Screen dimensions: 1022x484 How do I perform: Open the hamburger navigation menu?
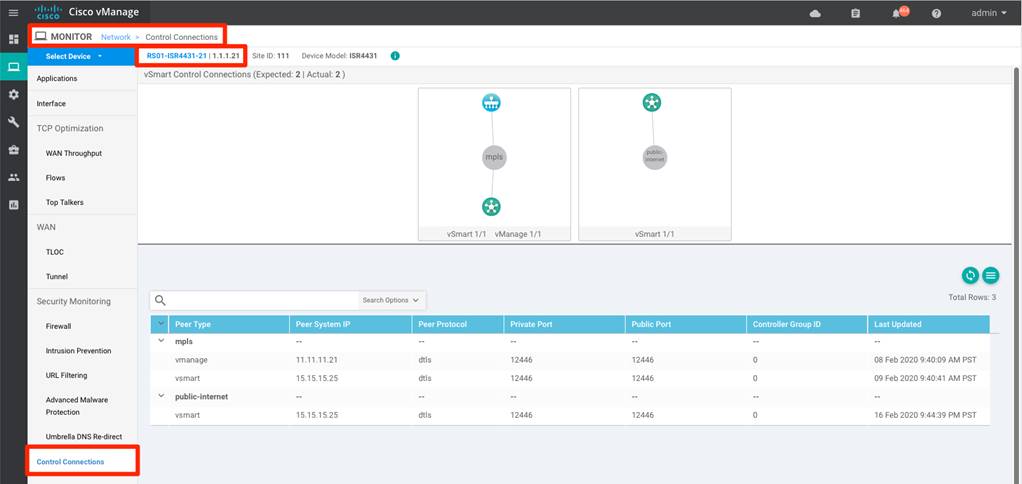(13, 12)
